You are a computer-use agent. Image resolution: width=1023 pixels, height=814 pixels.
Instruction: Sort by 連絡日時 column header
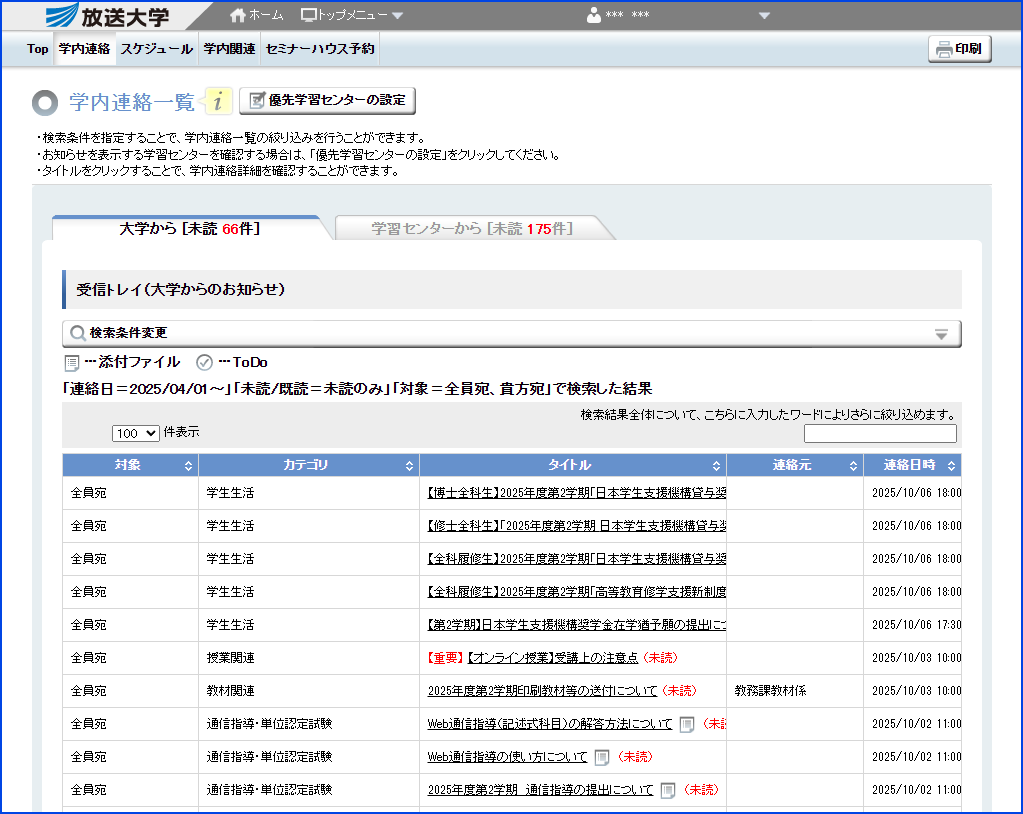pyautogui.click(x=911, y=466)
